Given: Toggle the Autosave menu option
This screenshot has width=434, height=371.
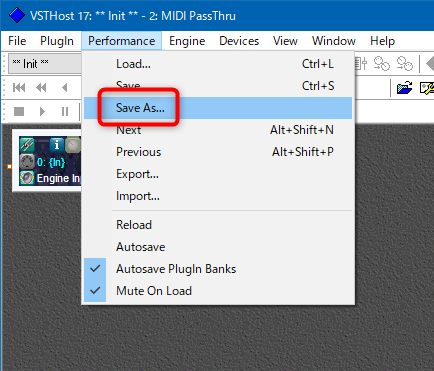Looking at the screenshot, I should [x=218, y=247].
